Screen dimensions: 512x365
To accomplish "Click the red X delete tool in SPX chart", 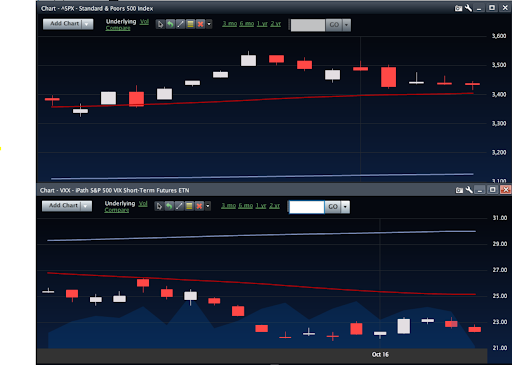I will [200, 24].
